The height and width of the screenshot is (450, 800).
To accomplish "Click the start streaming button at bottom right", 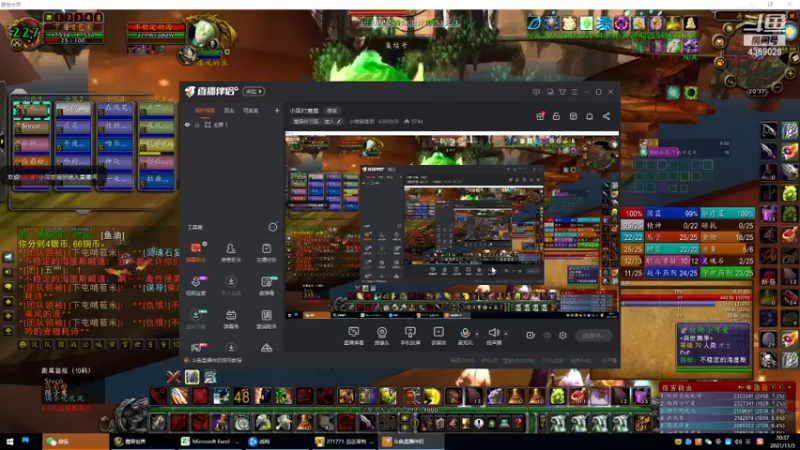I will click(x=594, y=335).
